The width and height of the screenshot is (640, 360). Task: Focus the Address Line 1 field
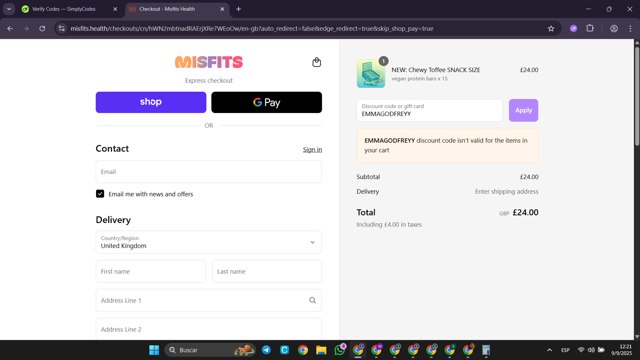click(209, 300)
